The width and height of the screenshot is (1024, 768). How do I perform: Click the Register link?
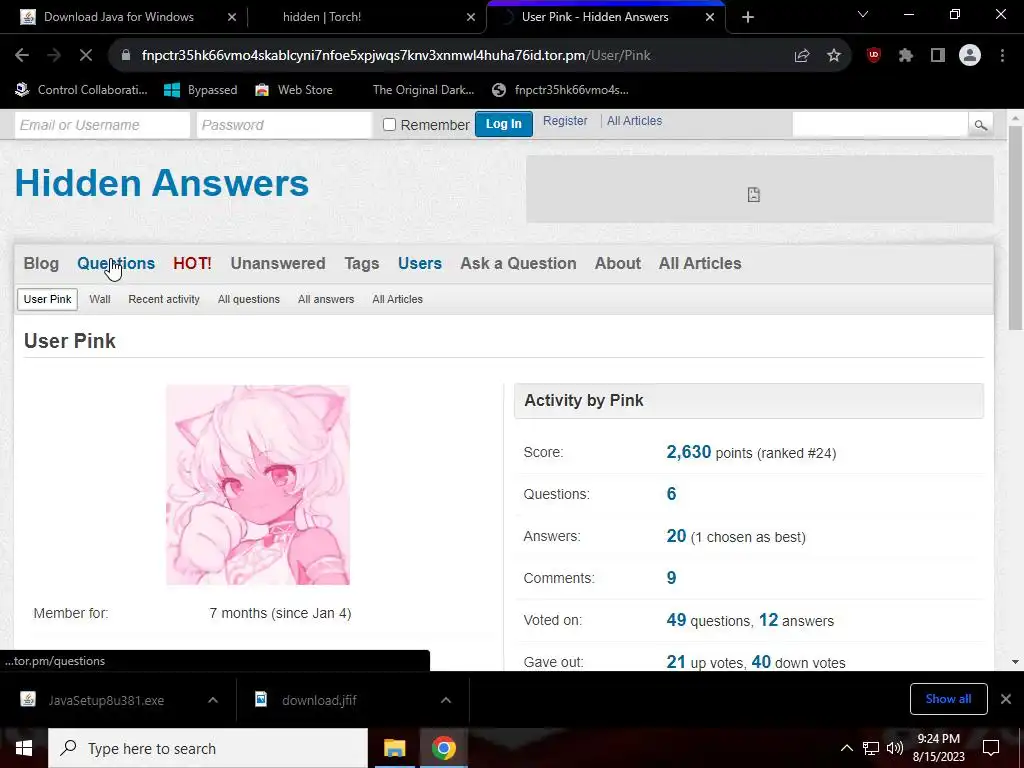pos(565,121)
